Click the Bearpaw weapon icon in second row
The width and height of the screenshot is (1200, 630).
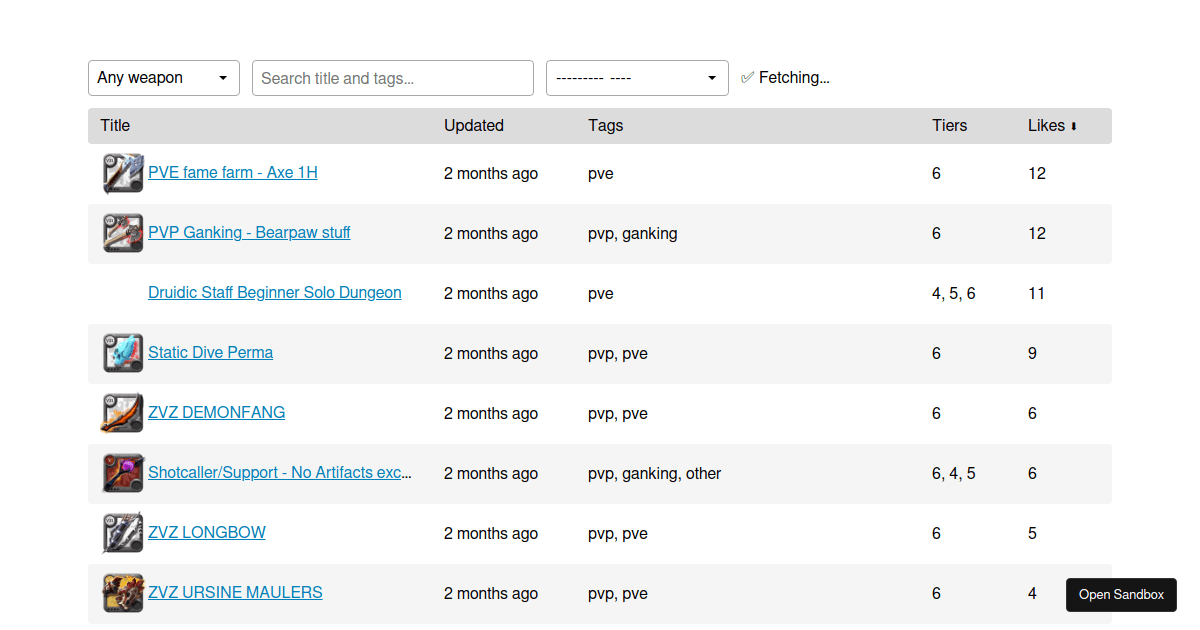[123, 233]
